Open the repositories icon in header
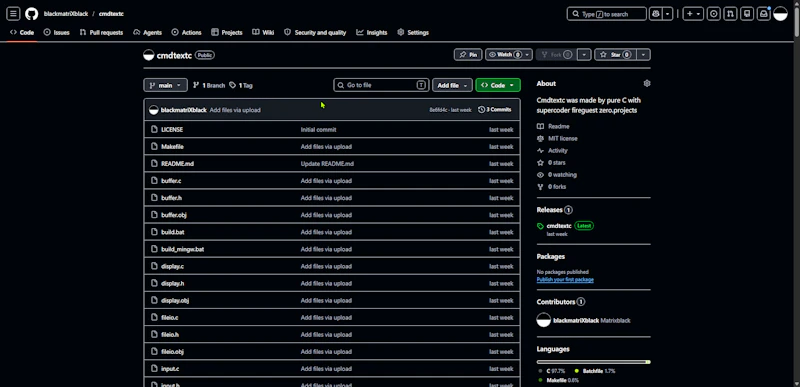 tap(747, 14)
